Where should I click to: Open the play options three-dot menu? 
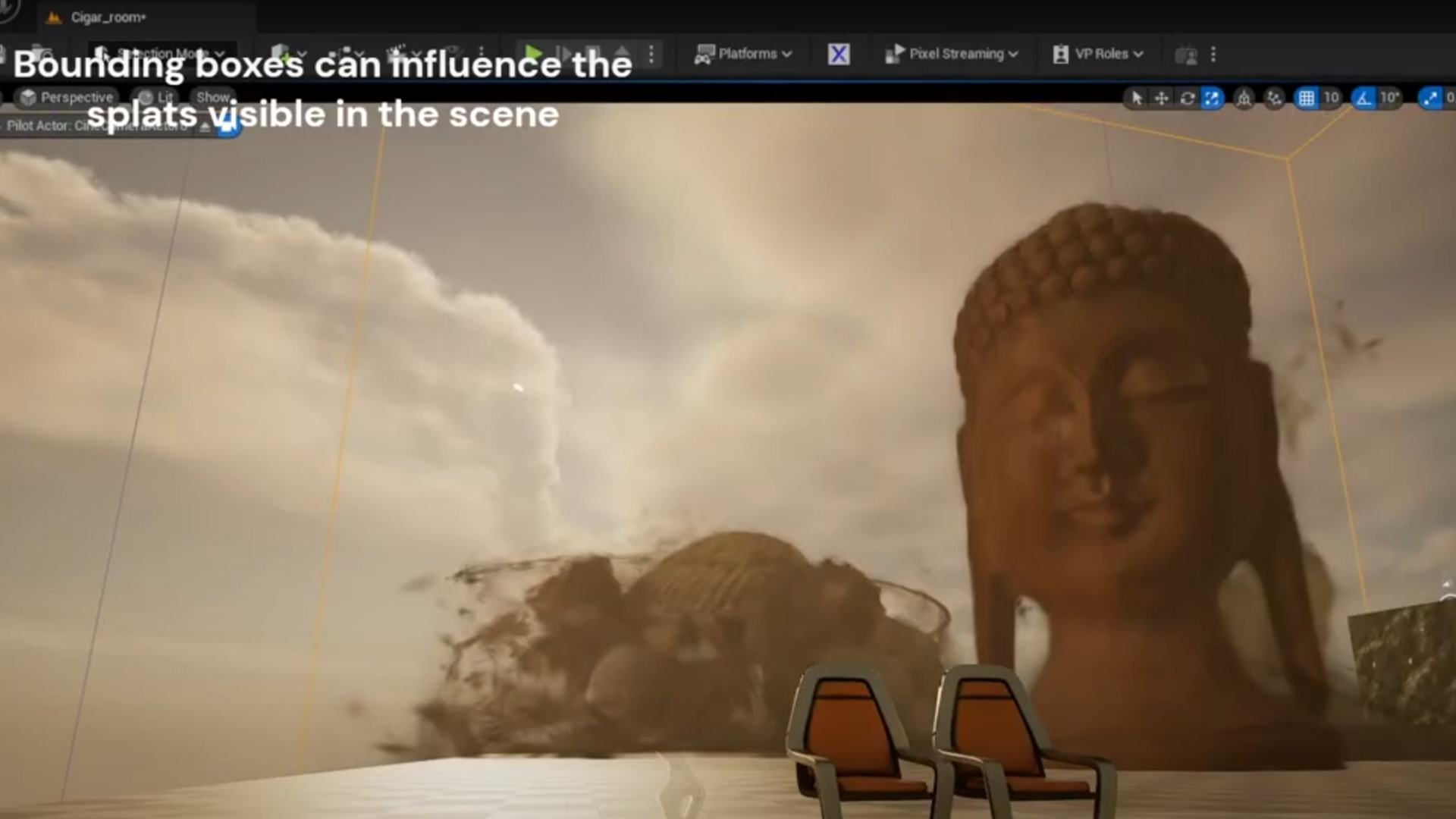tap(651, 54)
